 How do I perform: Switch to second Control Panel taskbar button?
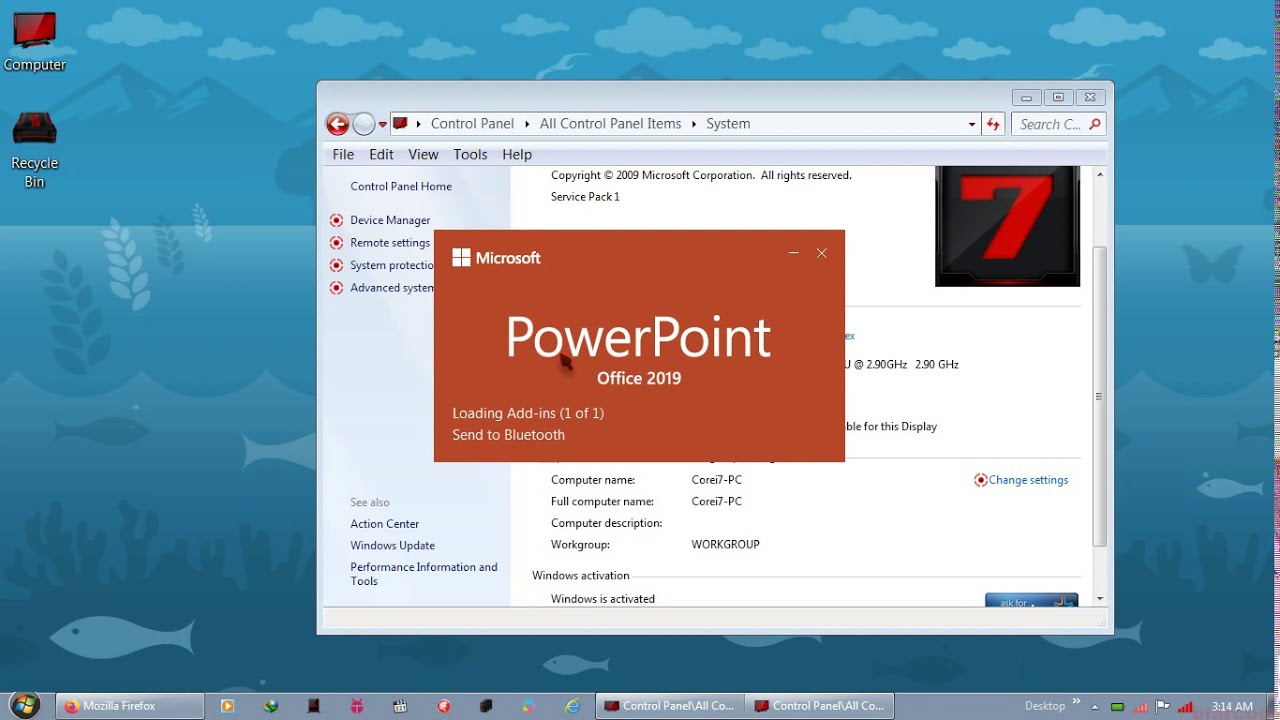(x=820, y=706)
